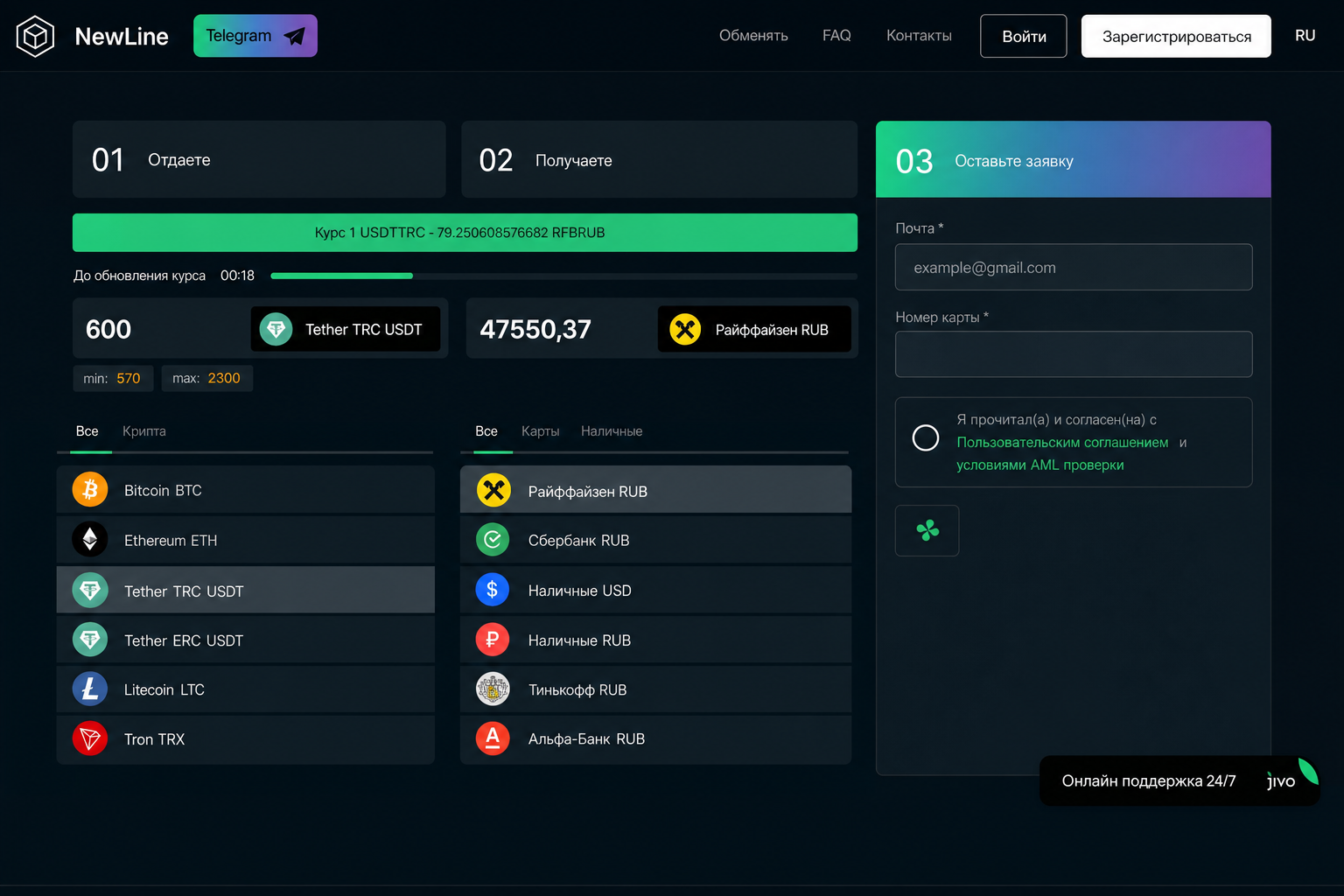1344x896 pixels.
Task: Click the Tron TRX icon
Action: click(x=90, y=739)
